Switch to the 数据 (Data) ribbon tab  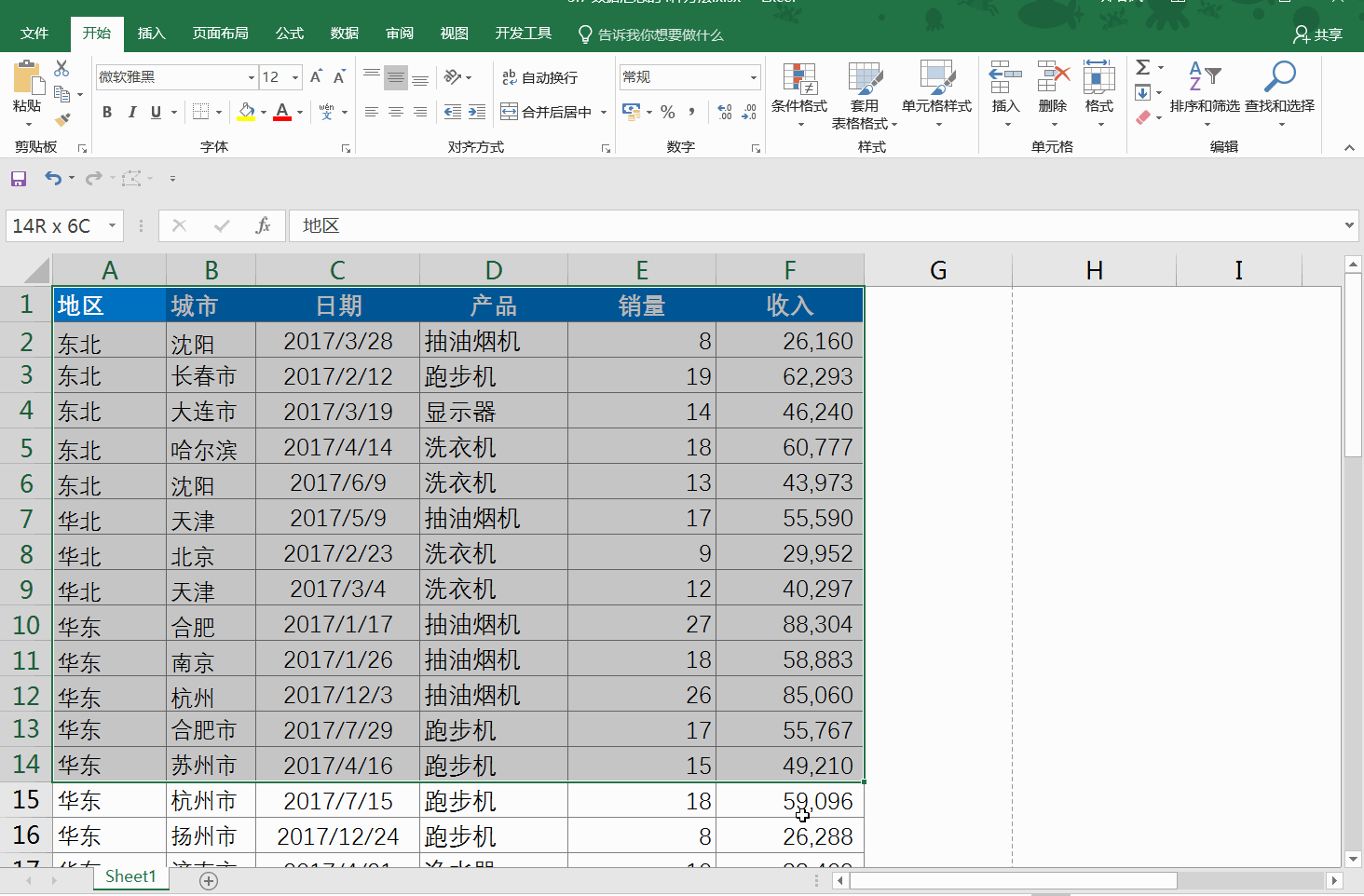point(345,34)
